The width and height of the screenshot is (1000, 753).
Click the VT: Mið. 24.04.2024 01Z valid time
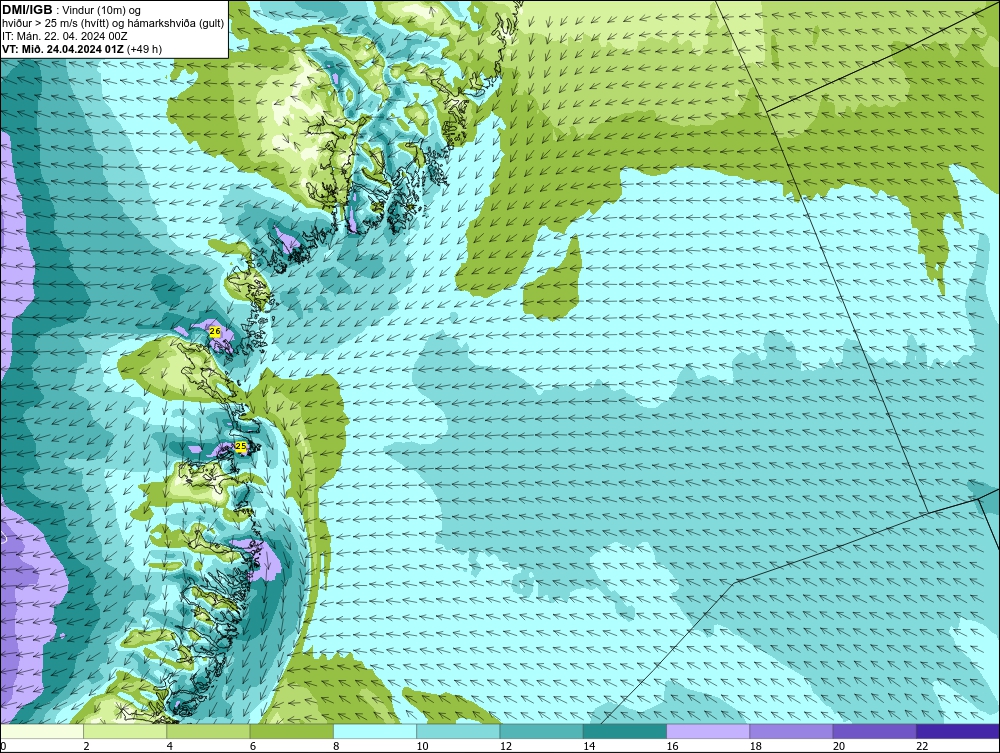tap(63, 49)
